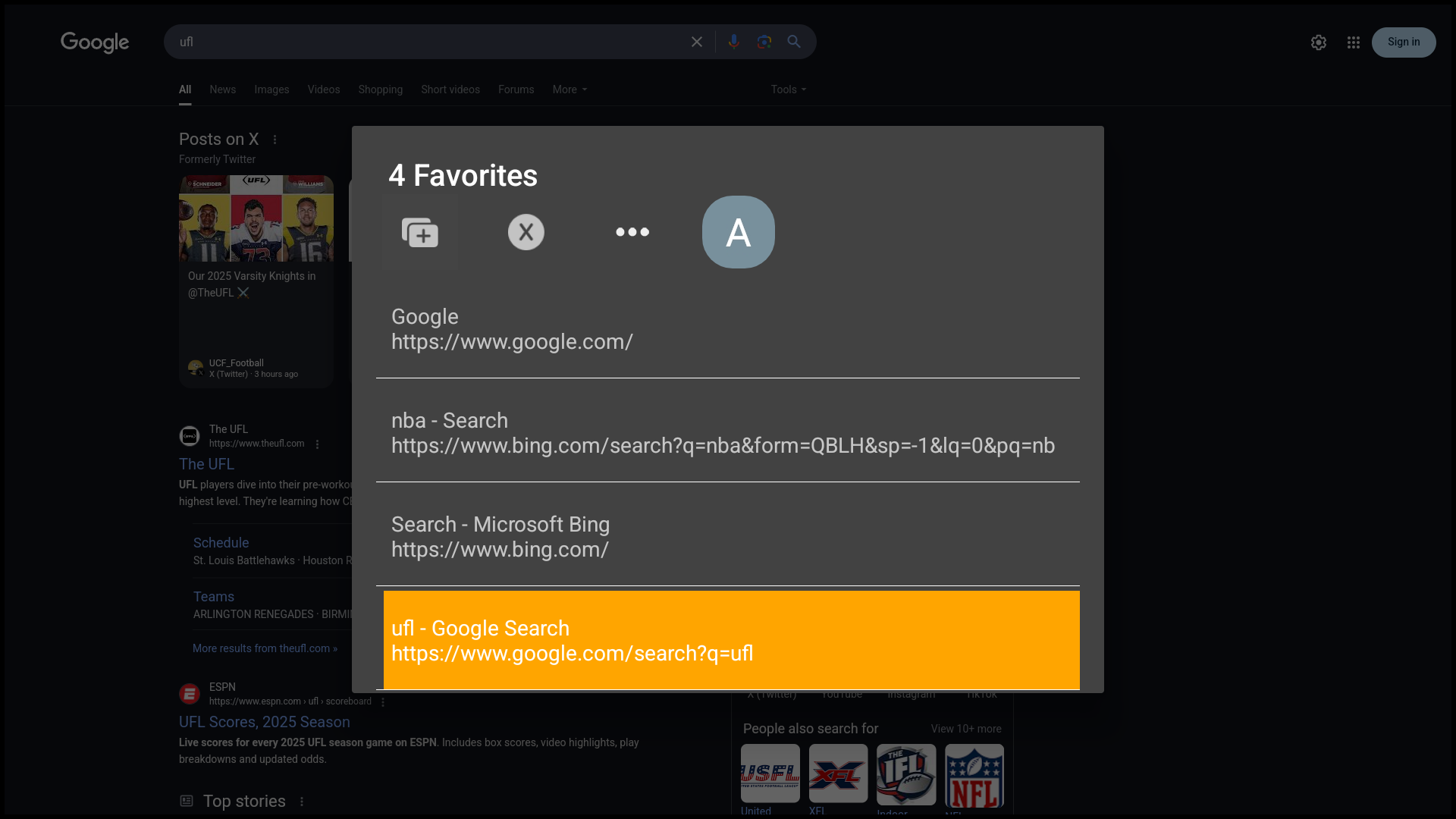This screenshot has width=1456, height=819.
Task: Open UFL Scores, 2025 Season link
Action: (265, 722)
